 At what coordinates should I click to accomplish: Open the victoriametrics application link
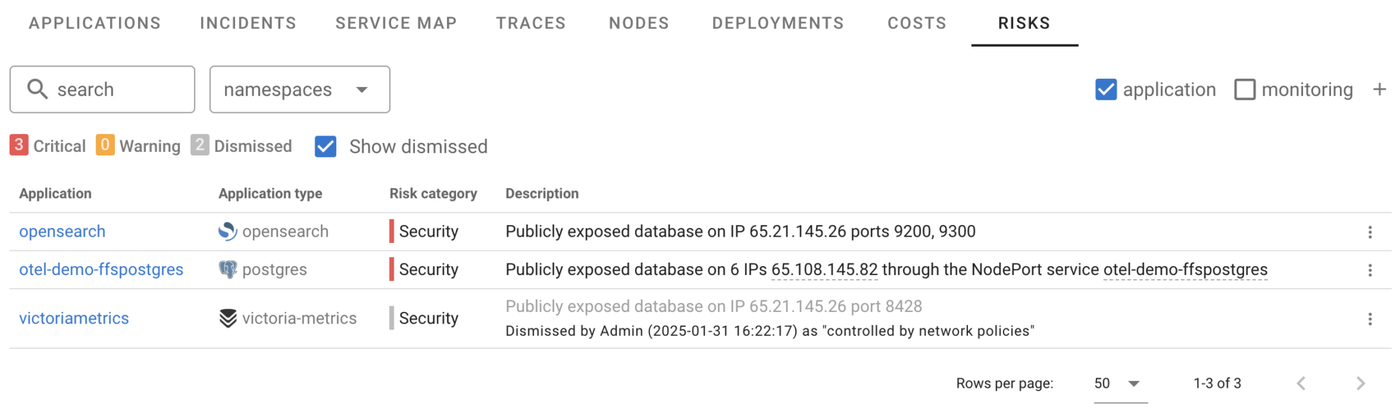coord(74,318)
